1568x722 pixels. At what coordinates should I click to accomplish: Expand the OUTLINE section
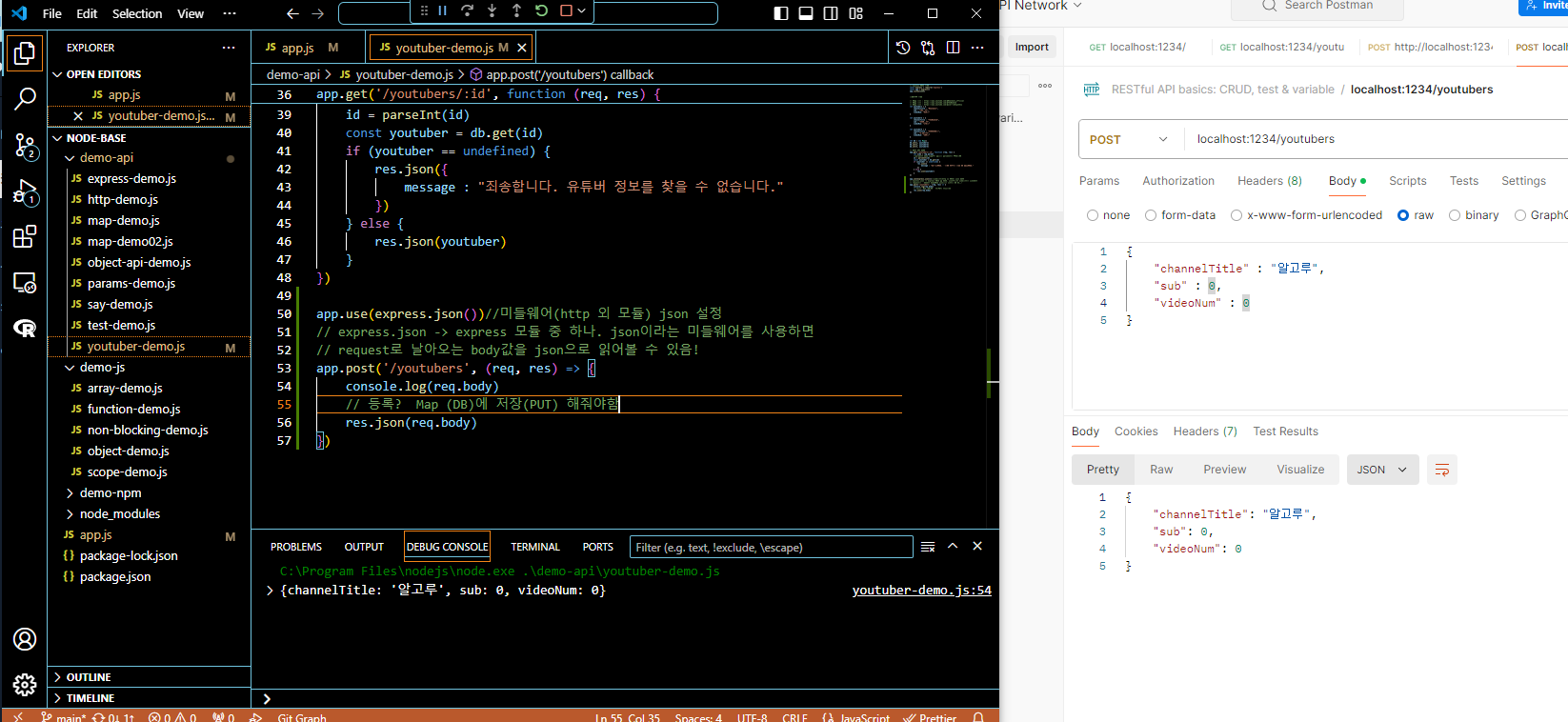pyautogui.click(x=58, y=677)
